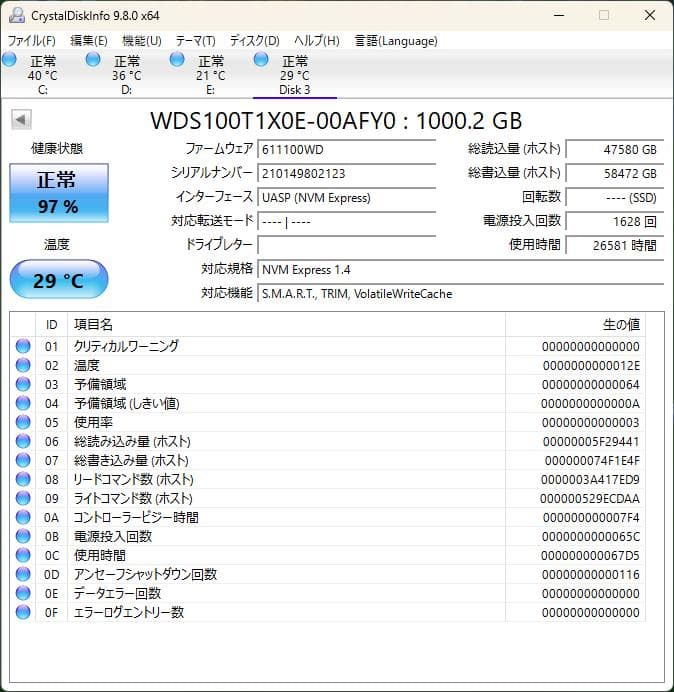Click status orb for ID 0C 使用時間
This screenshot has width=674, height=692.
[x=23, y=555]
